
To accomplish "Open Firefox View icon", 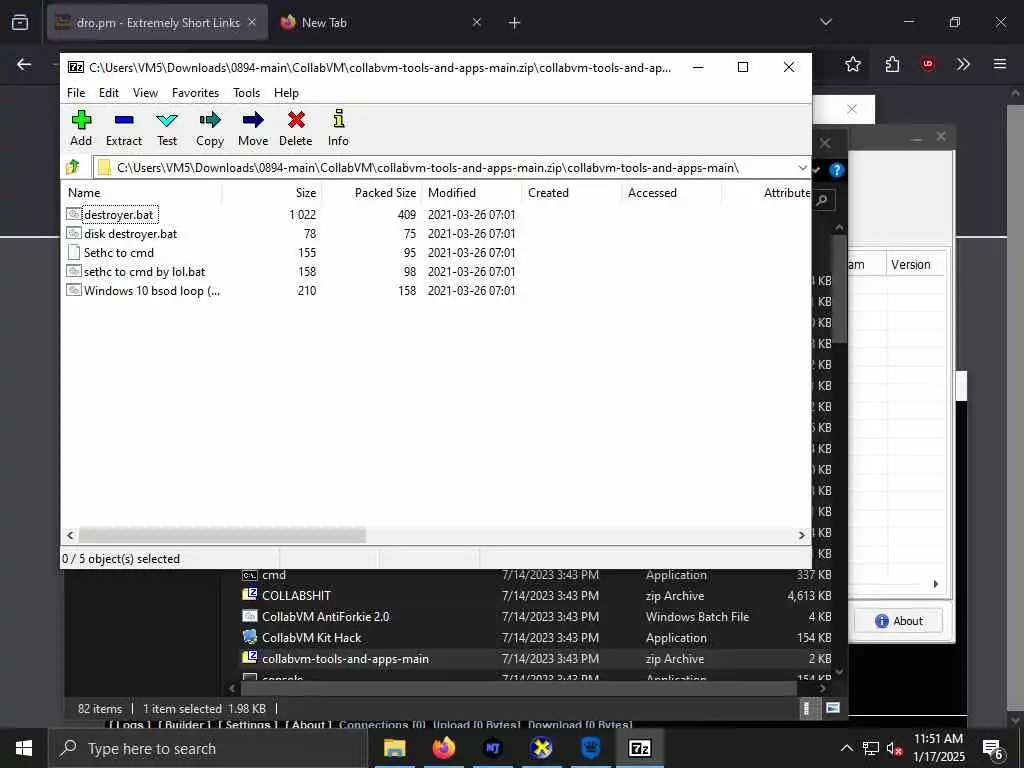I will [20, 23].
